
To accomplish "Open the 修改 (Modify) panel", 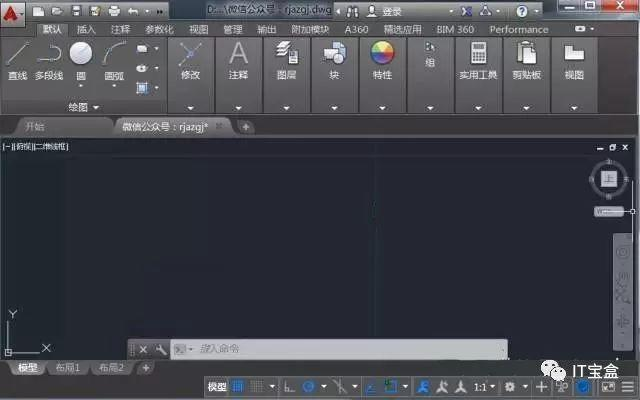I will [x=191, y=61].
